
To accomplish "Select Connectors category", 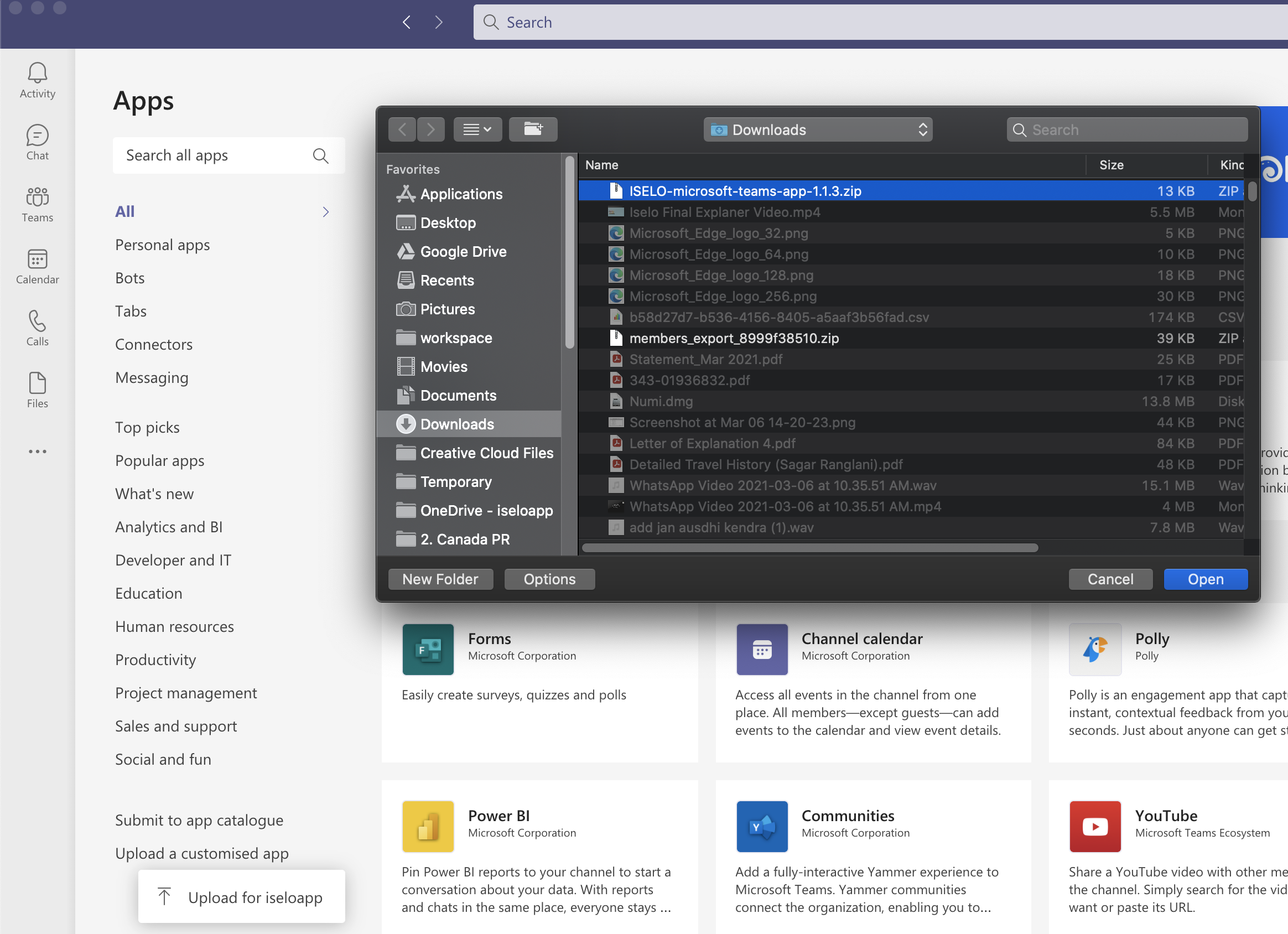I will coord(154,344).
